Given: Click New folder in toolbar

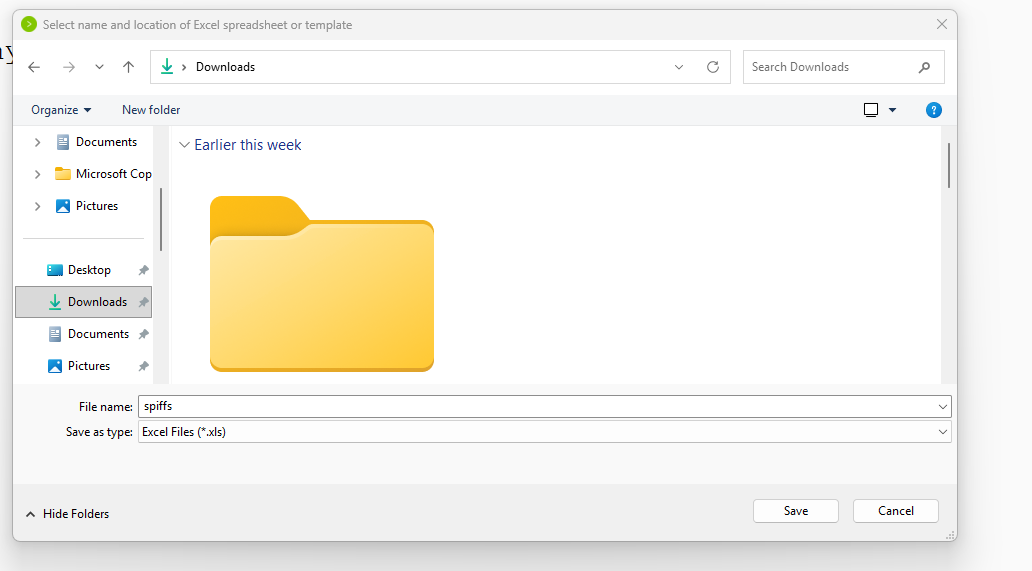Looking at the screenshot, I should click(x=151, y=110).
